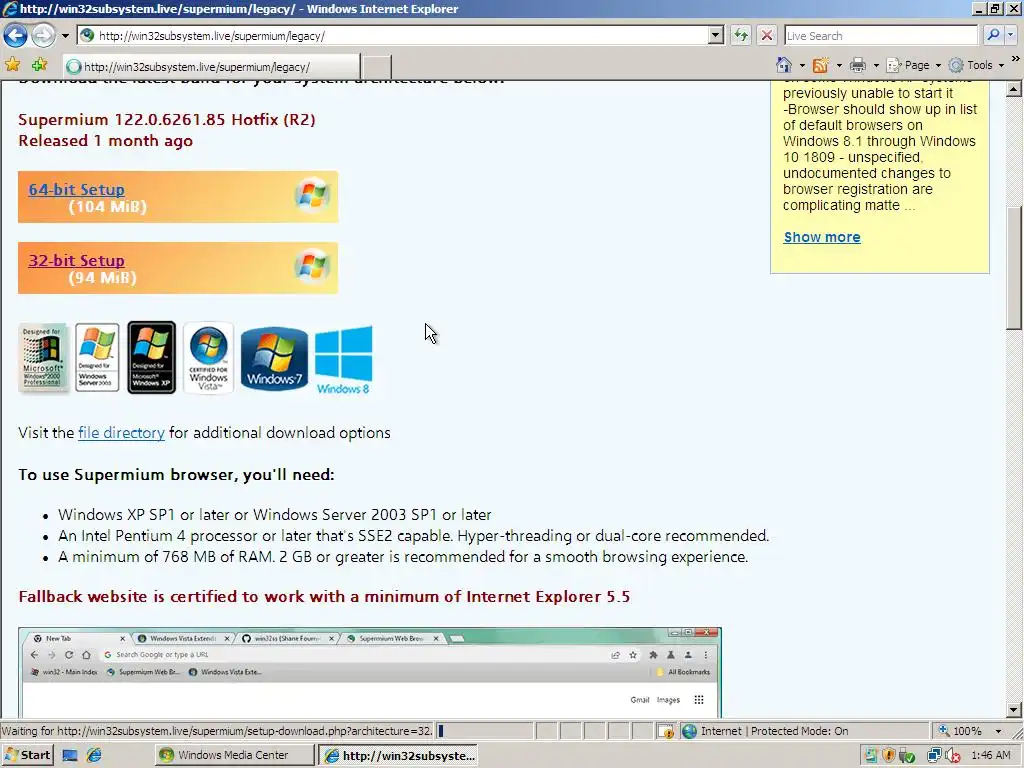Switch to Windows Media Center taskbar button

coord(234,756)
